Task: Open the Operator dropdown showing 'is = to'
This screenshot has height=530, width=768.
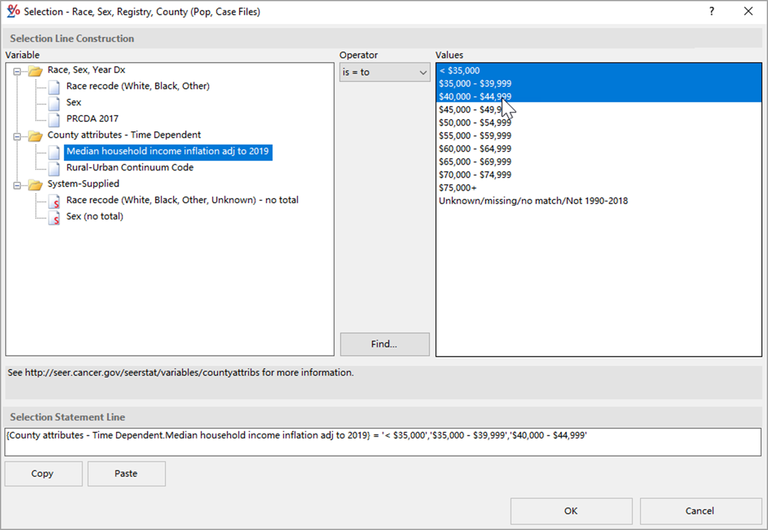Action: [x=384, y=72]
